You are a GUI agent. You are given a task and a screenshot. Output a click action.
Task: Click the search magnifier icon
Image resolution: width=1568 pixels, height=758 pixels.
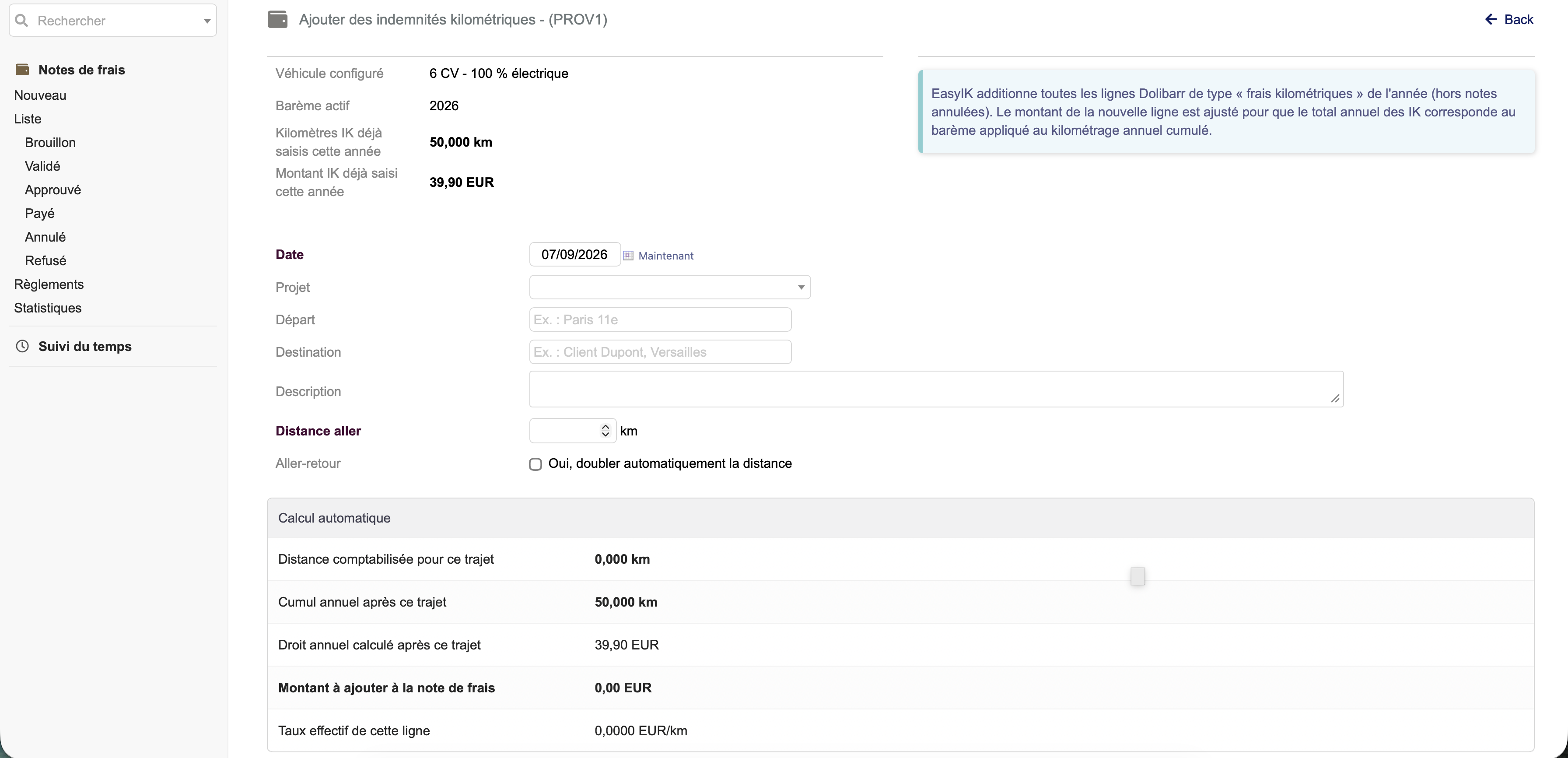point(21,21)
